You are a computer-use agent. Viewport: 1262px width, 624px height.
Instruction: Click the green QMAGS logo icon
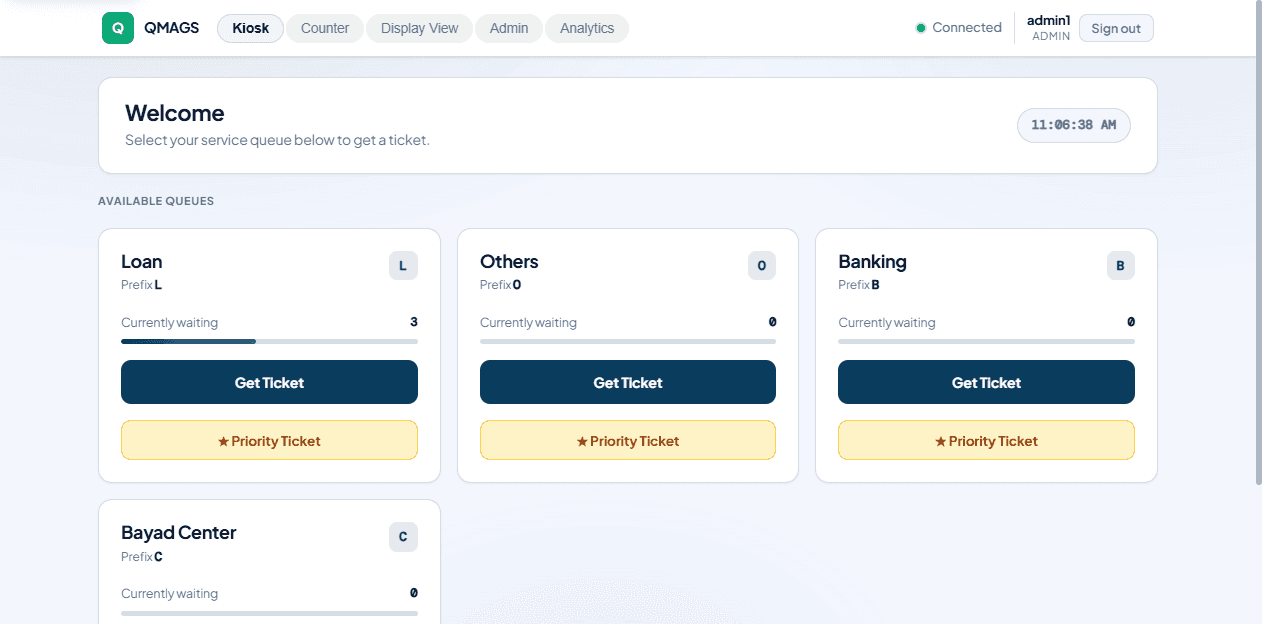coord(118,28)
